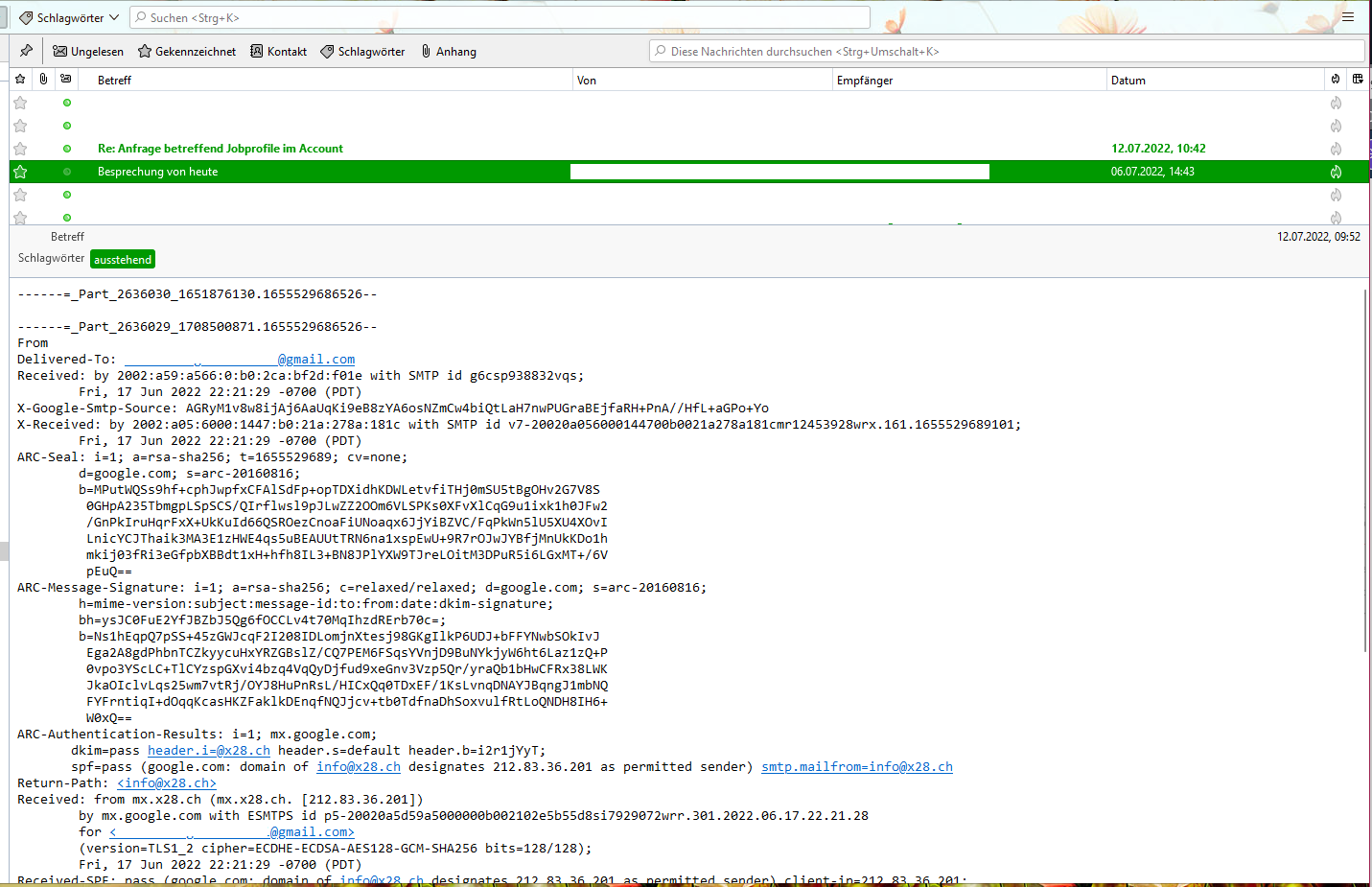Open the Schlagwörter dropdown in the top toolbar
The height and width of the screenshot is (887, 1372).
coord(69,17)
